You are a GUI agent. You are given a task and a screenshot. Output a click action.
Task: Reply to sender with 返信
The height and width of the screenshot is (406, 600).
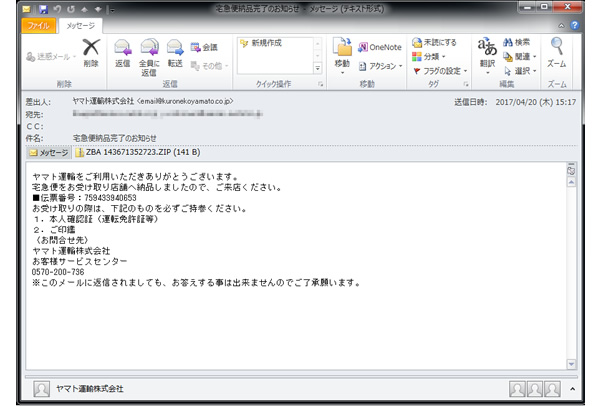point(122,53)
